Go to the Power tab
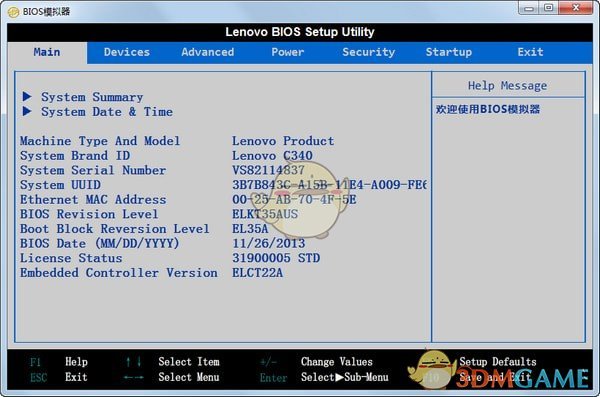The width and height of the screenshot is (600, 397). [x=287, y=52]
